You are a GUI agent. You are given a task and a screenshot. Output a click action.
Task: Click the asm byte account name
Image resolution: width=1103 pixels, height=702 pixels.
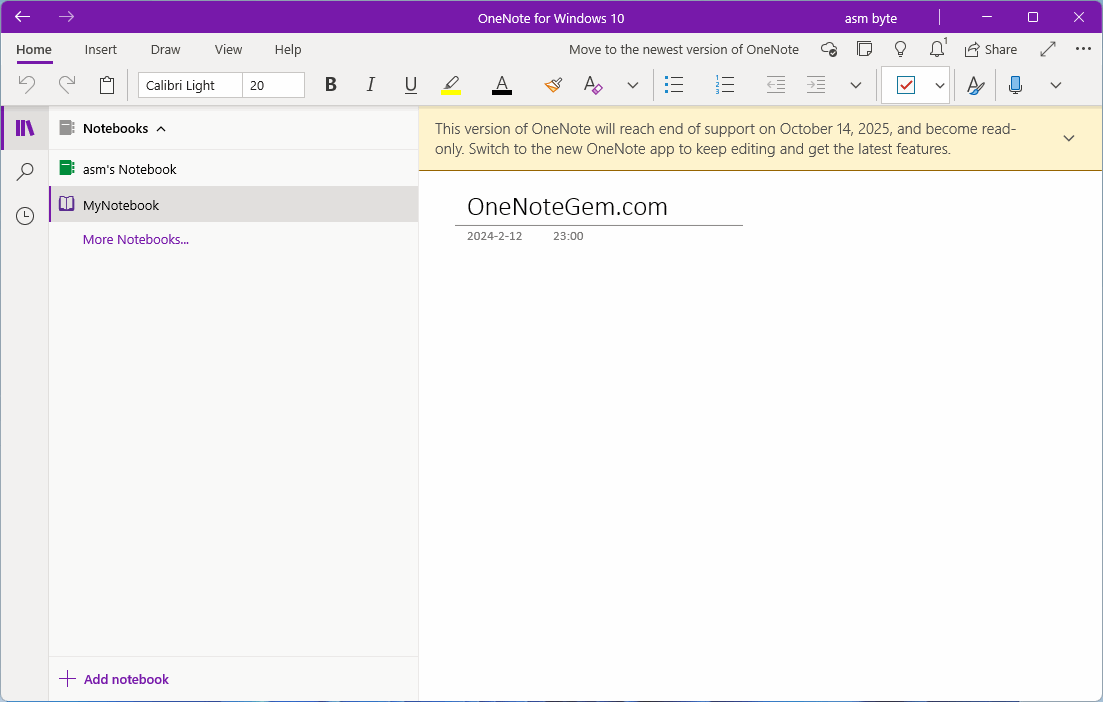point(871,18)
